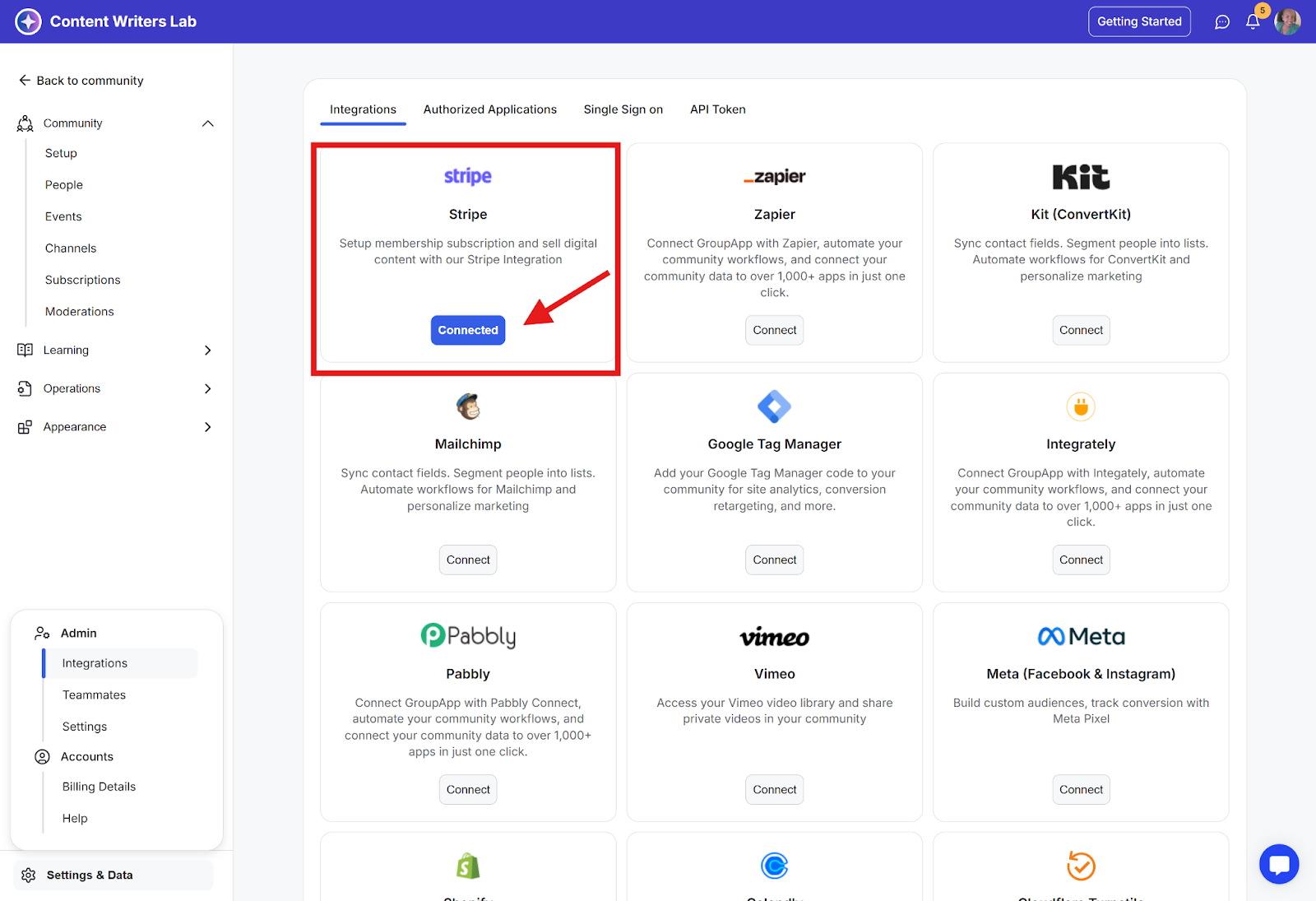The height and width of the screenshot is (901, 1316).
Task: Open the API Token tab
Action: pyautogui.click(x=718, y=109)
